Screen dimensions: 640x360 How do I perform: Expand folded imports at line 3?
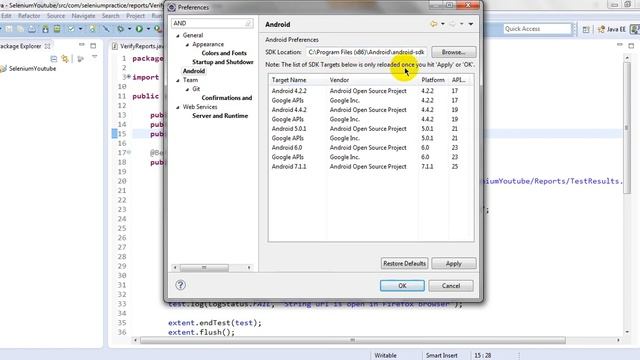(x=129, y=76)
